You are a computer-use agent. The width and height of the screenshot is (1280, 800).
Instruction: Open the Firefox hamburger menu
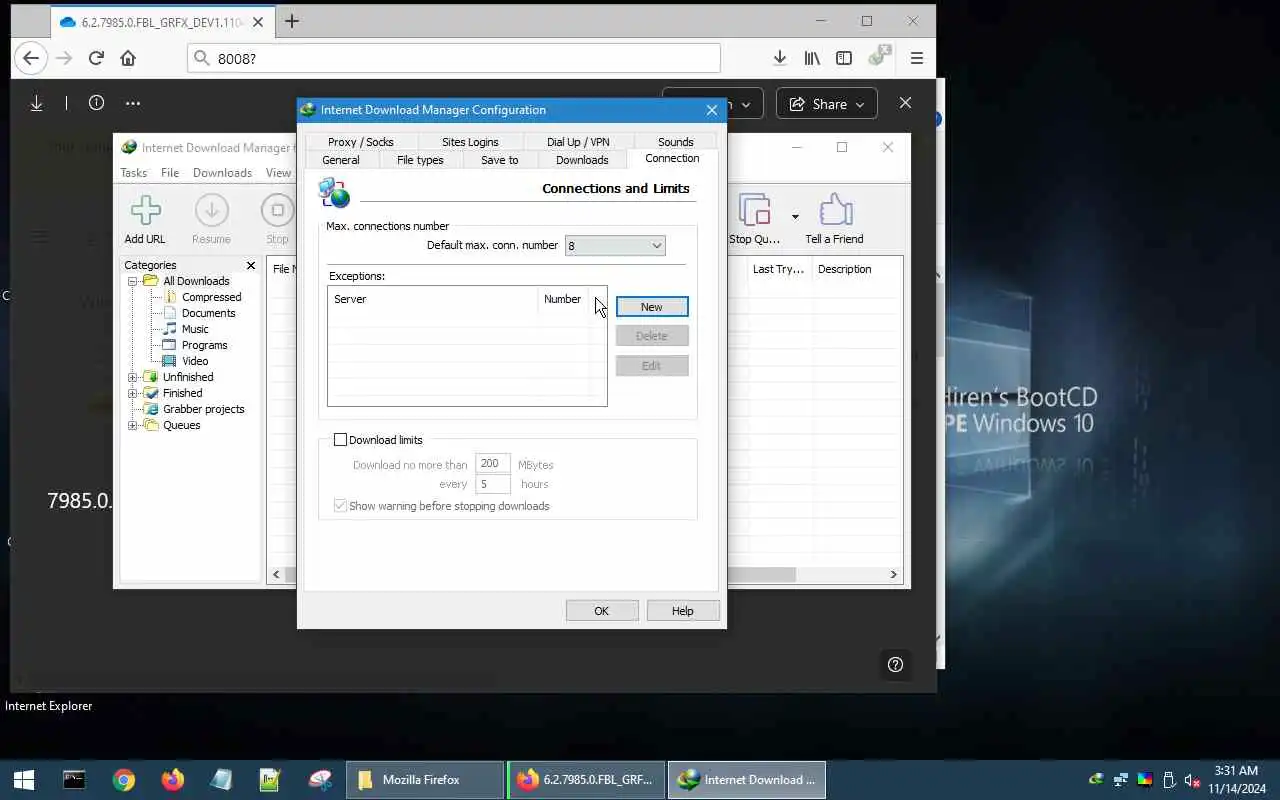tap(916, 58)
